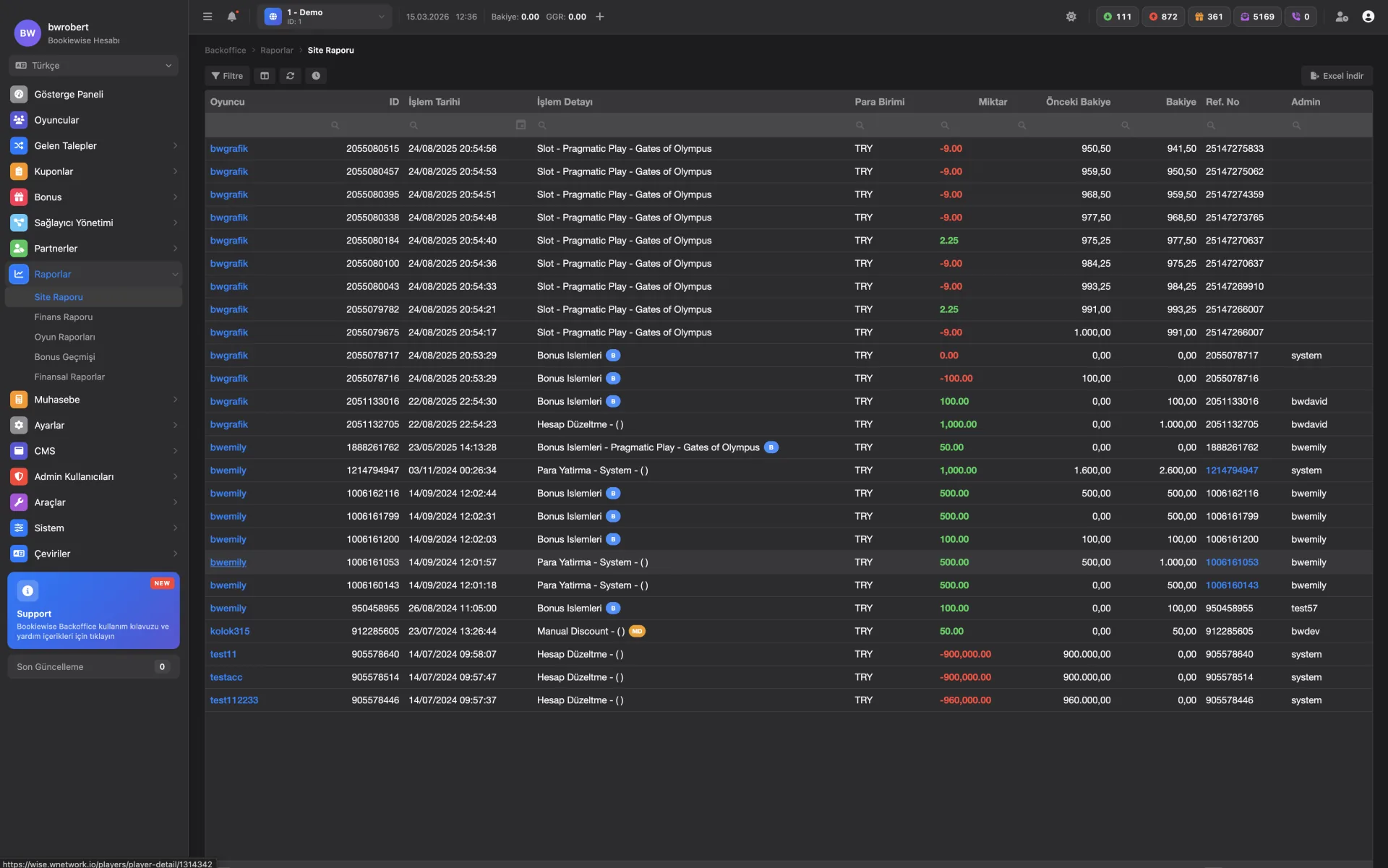Open the Türkçe language dropdown
Viewport: 1388px width, 868px height.
93,66
